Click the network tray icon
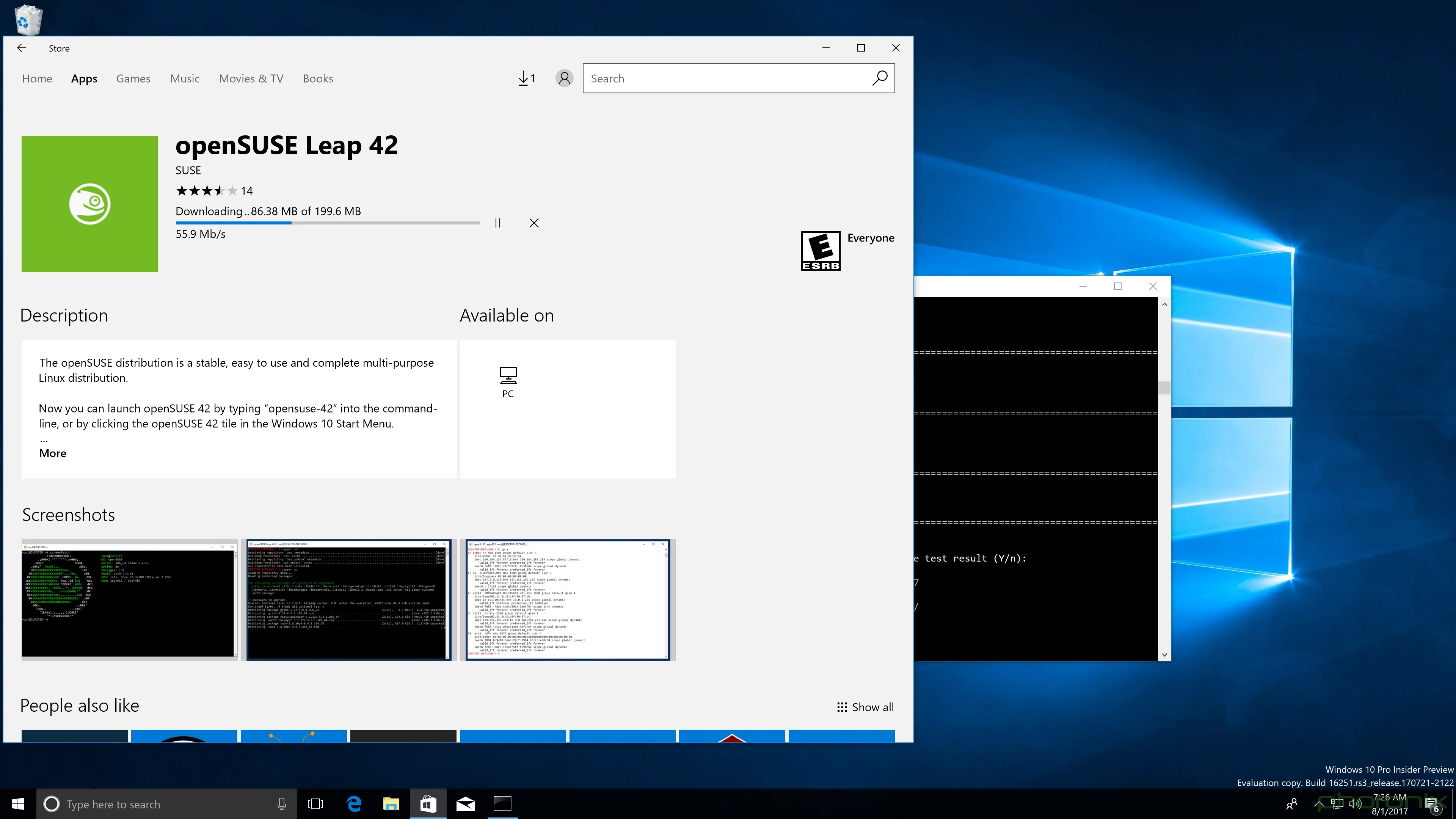1456x819 pixels. pyautogui.click(x=1337, y=804)
